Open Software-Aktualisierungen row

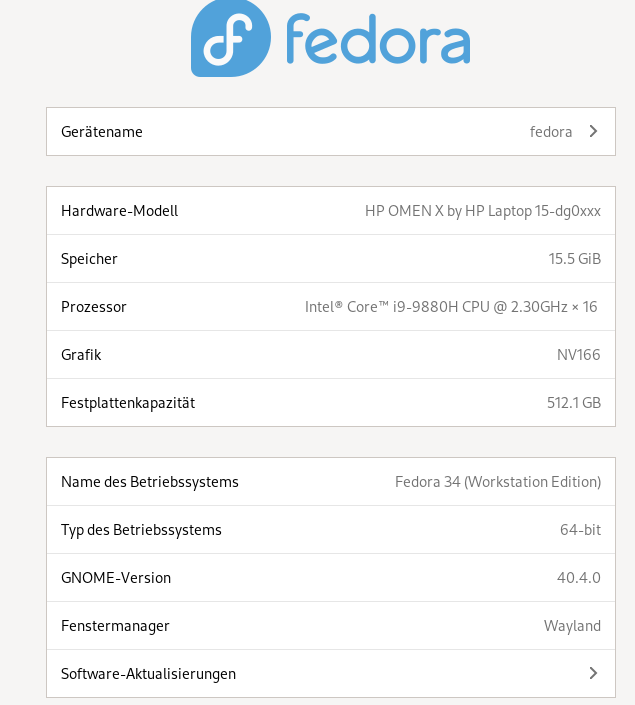(331, 673)
